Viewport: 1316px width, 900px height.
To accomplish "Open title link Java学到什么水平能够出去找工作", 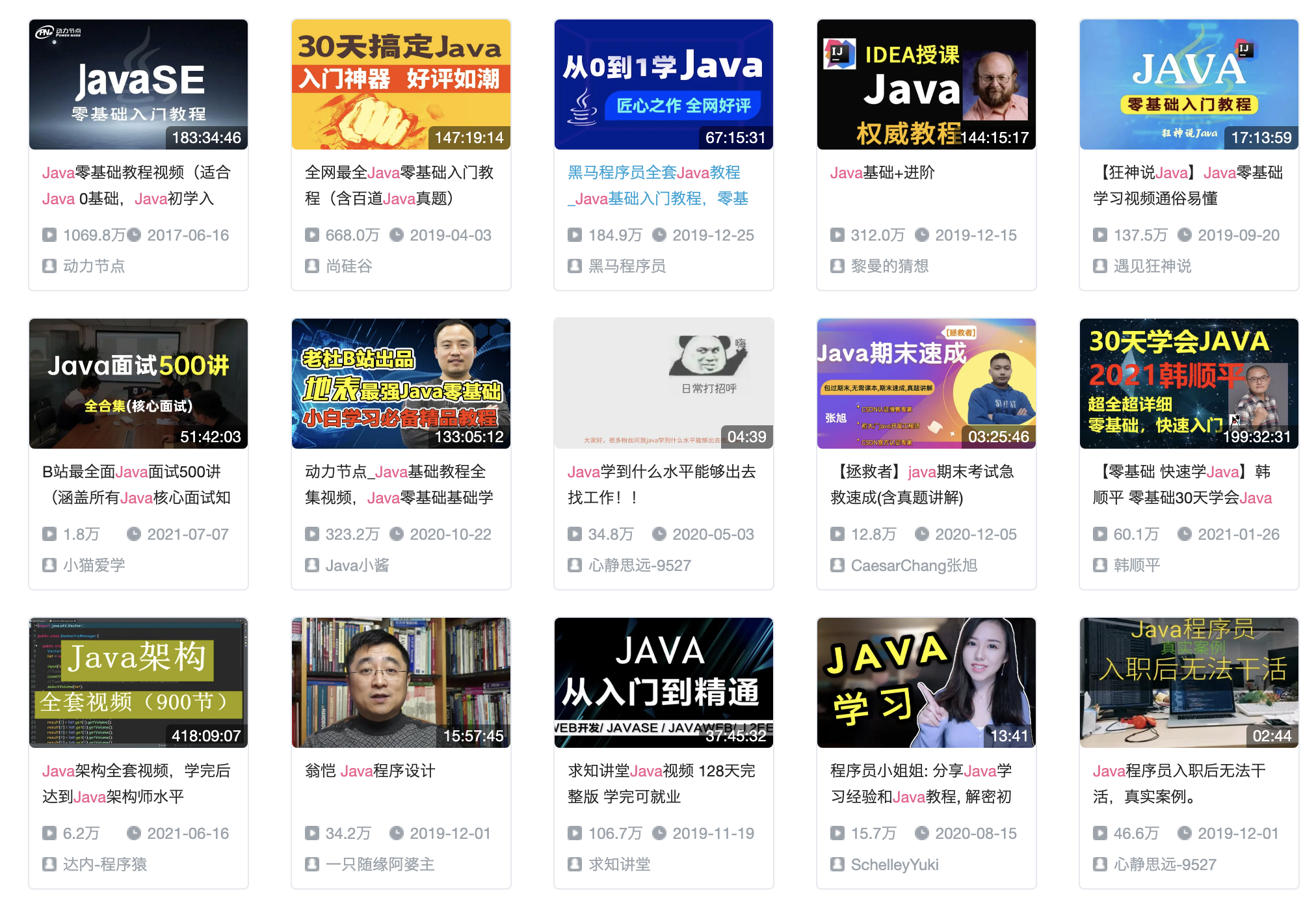I will [662, 484].
